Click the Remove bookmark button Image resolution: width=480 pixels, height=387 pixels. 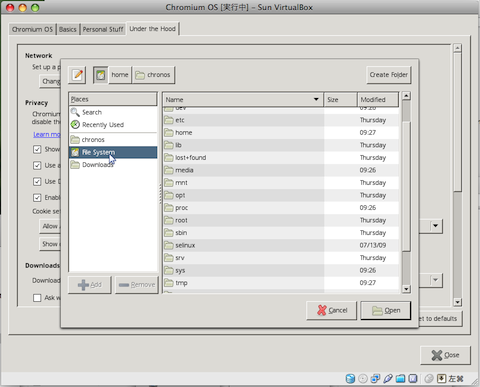point(137,285)
